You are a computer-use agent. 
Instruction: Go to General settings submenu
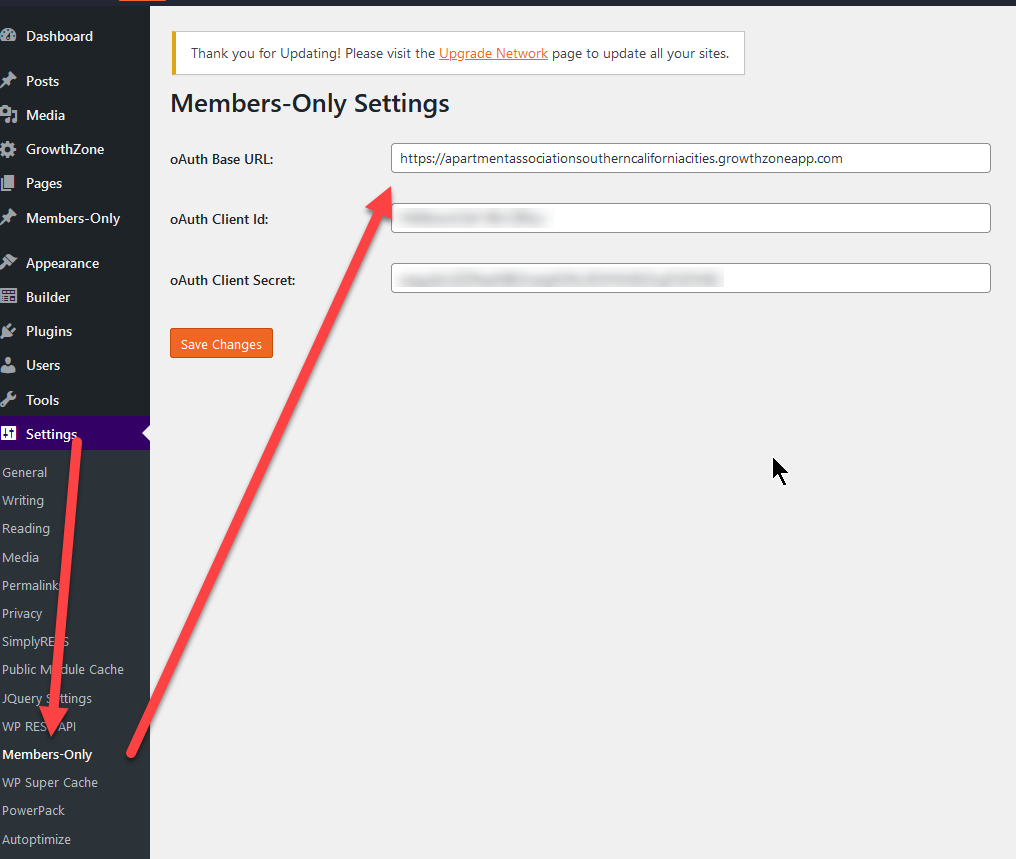click(24, 472)
